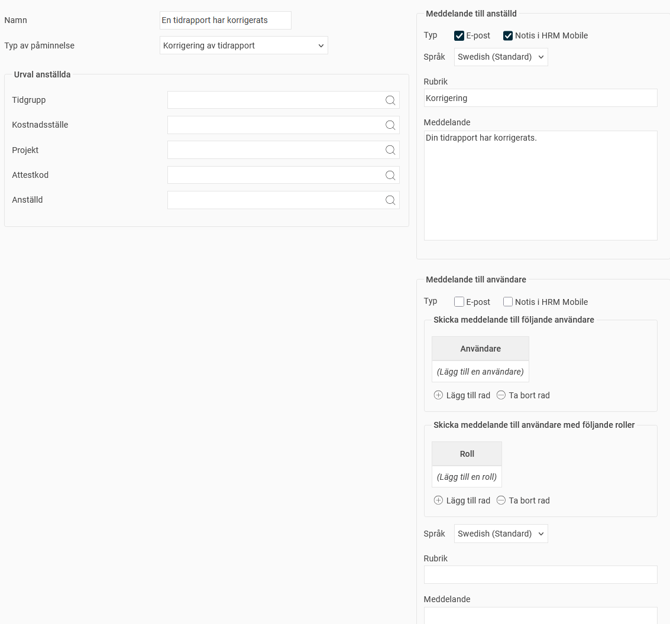This screenshot has width=670, height=624.
Task: Click plus icon to add role row
Action: 438,500
